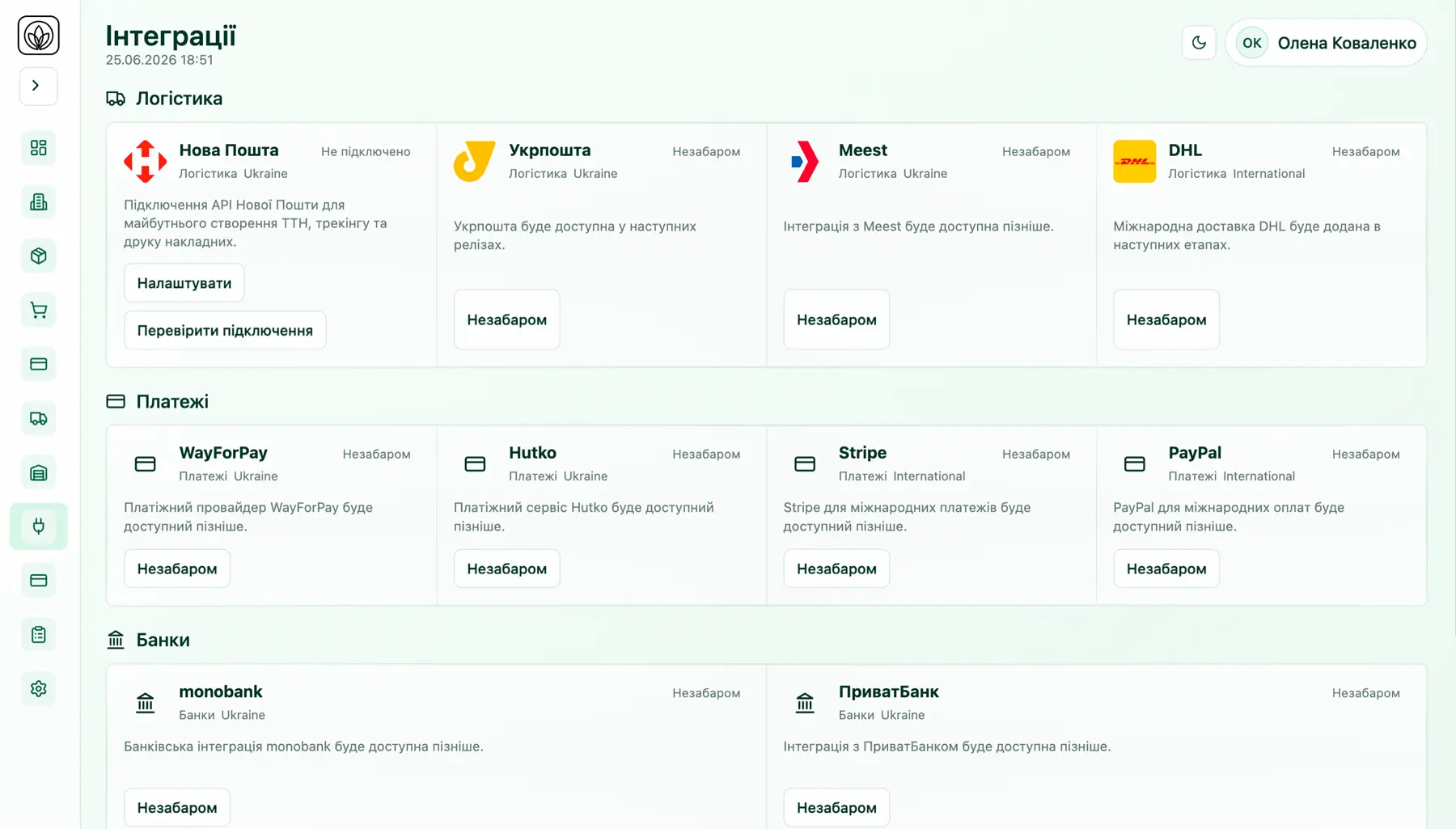Click the Не підключено status label
This screenshot has width=1456, height=829.
click(x=366, y=151)
